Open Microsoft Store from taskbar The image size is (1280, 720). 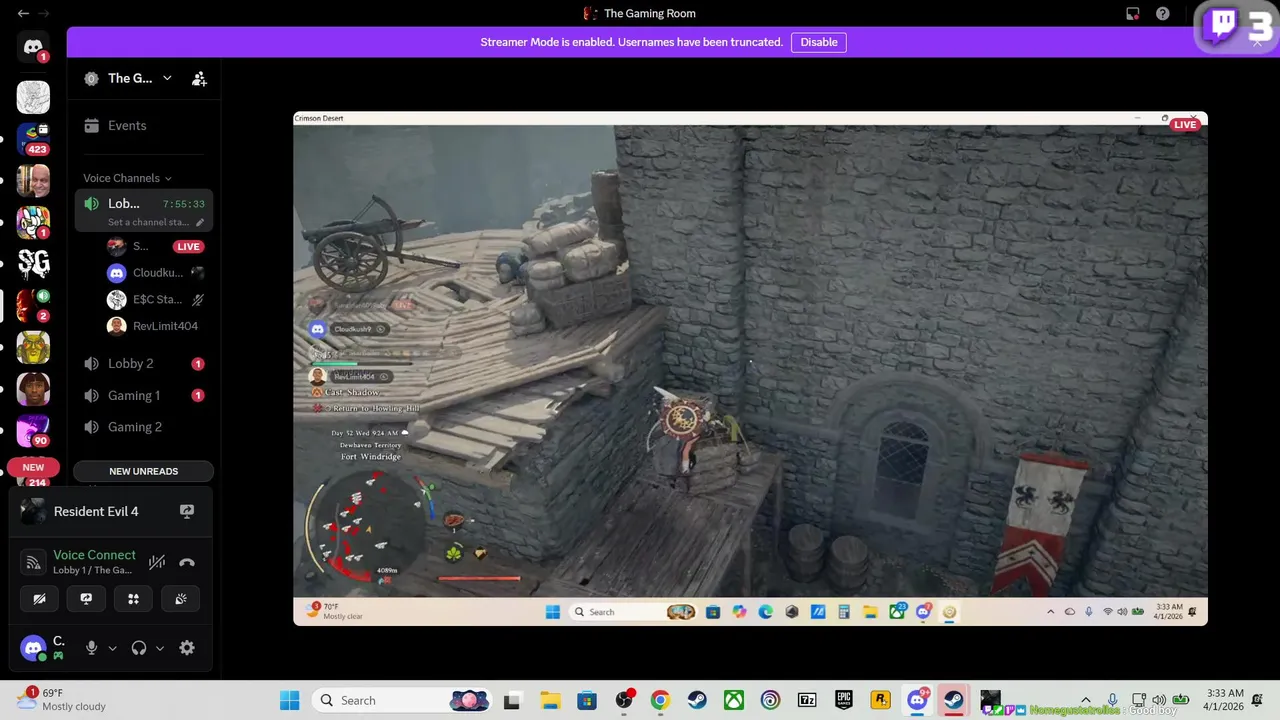[x=587, y=700]
